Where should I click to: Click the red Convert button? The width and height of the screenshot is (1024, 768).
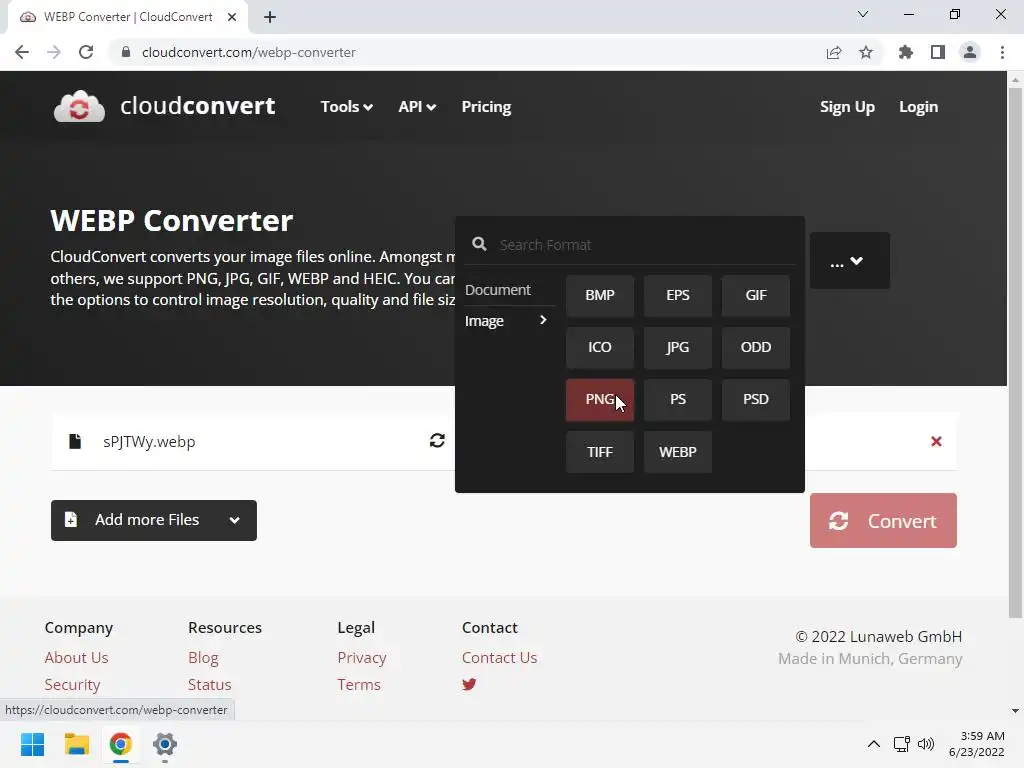click(x=883, y=520)
